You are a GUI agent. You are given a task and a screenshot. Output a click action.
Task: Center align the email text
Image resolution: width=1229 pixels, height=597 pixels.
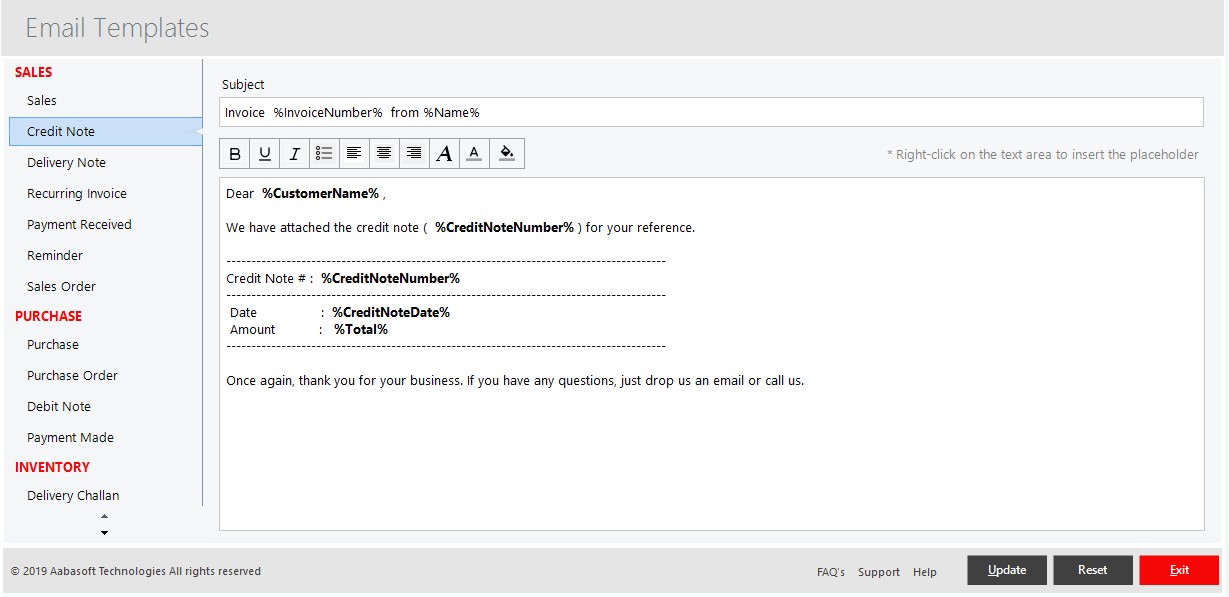[x=384, y=153]
